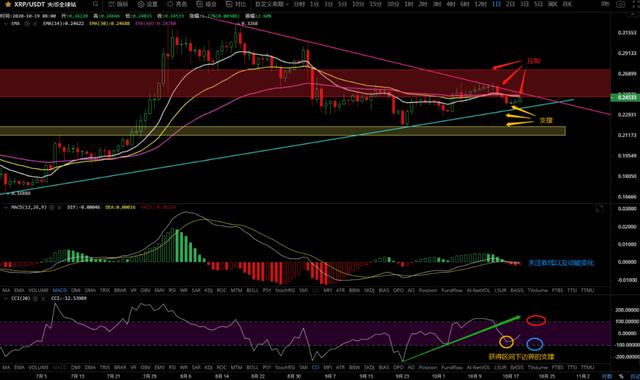Select the 月K monthly interval
Viewport: 640px width, 380px height.
click(x=567, y=4)
